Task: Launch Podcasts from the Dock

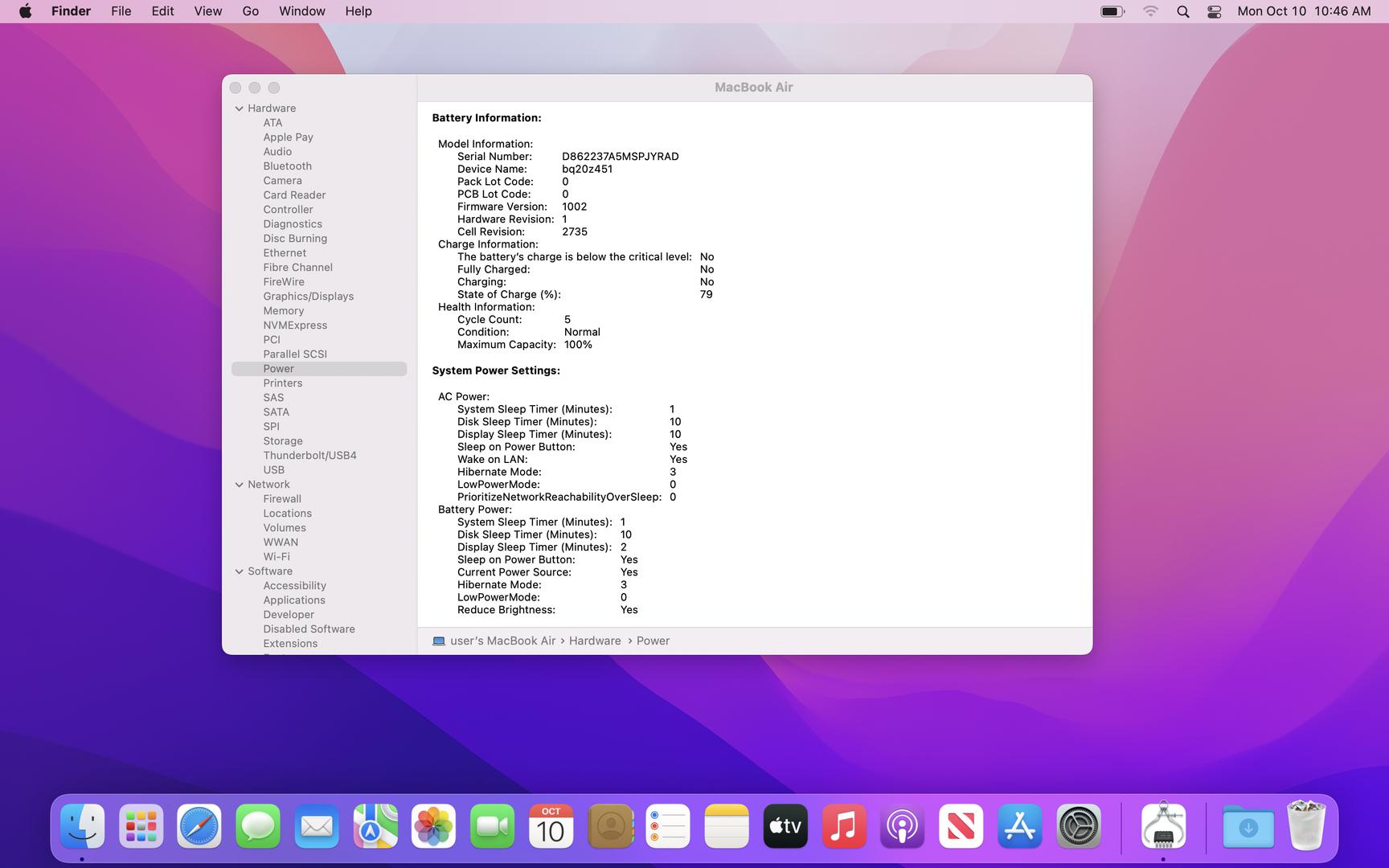Action: click(x=903, y=825)
